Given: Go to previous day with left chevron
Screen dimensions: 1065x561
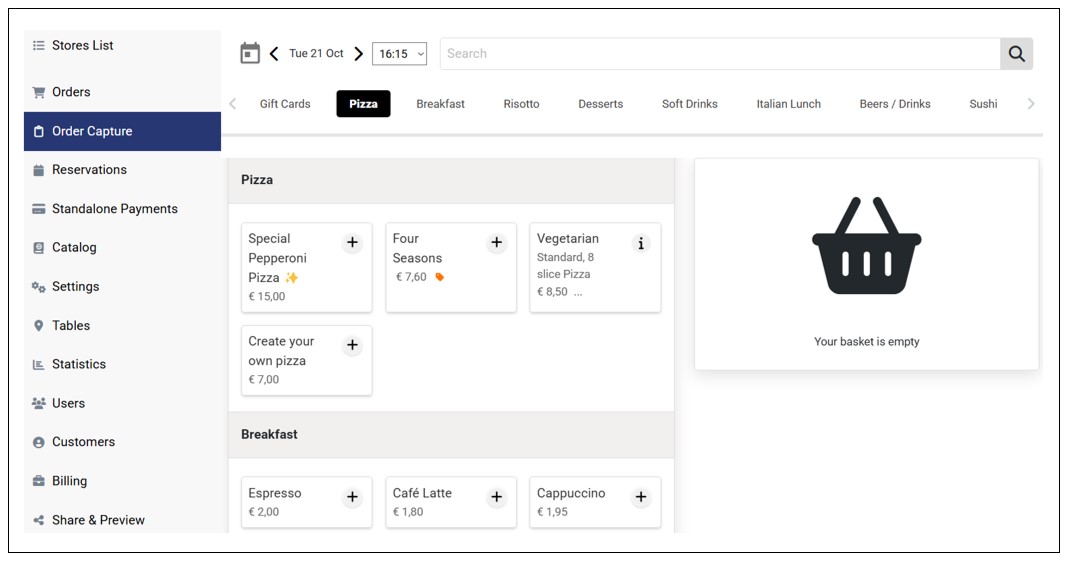Looking at the screenshot, I should (x=274, y=54).
